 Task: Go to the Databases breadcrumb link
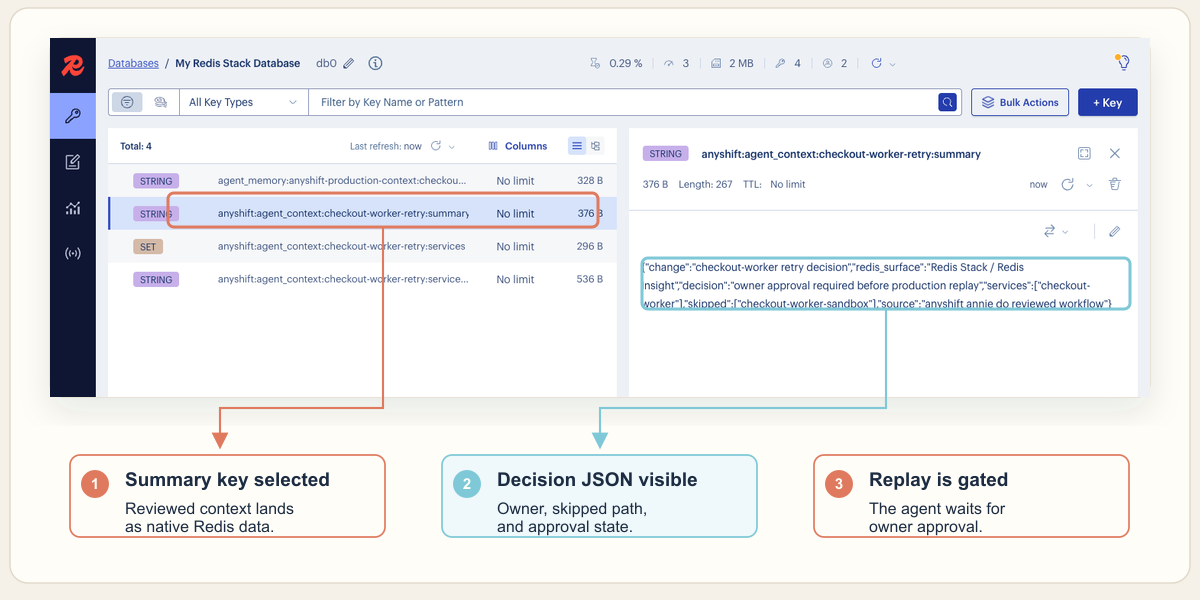click(133, 63)
